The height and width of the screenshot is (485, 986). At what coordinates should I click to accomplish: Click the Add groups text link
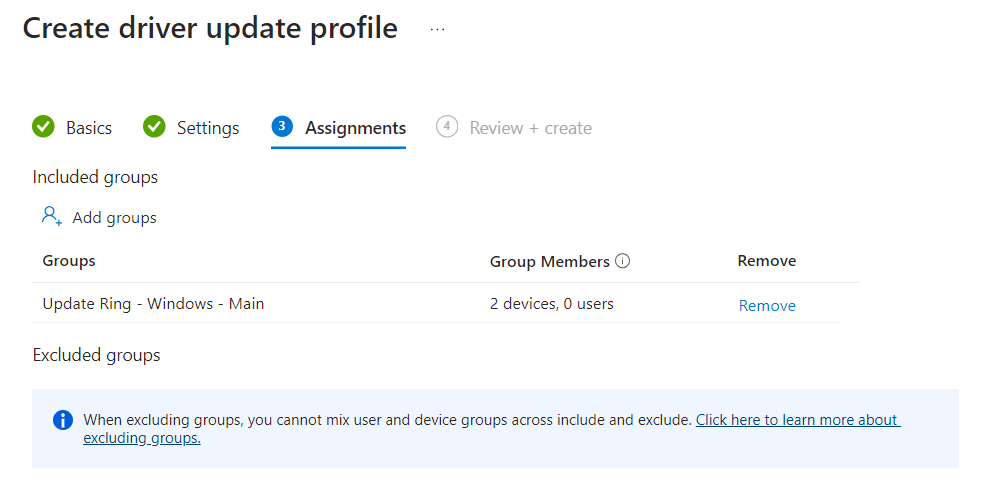pyautogui.click(x=114, y=218)
